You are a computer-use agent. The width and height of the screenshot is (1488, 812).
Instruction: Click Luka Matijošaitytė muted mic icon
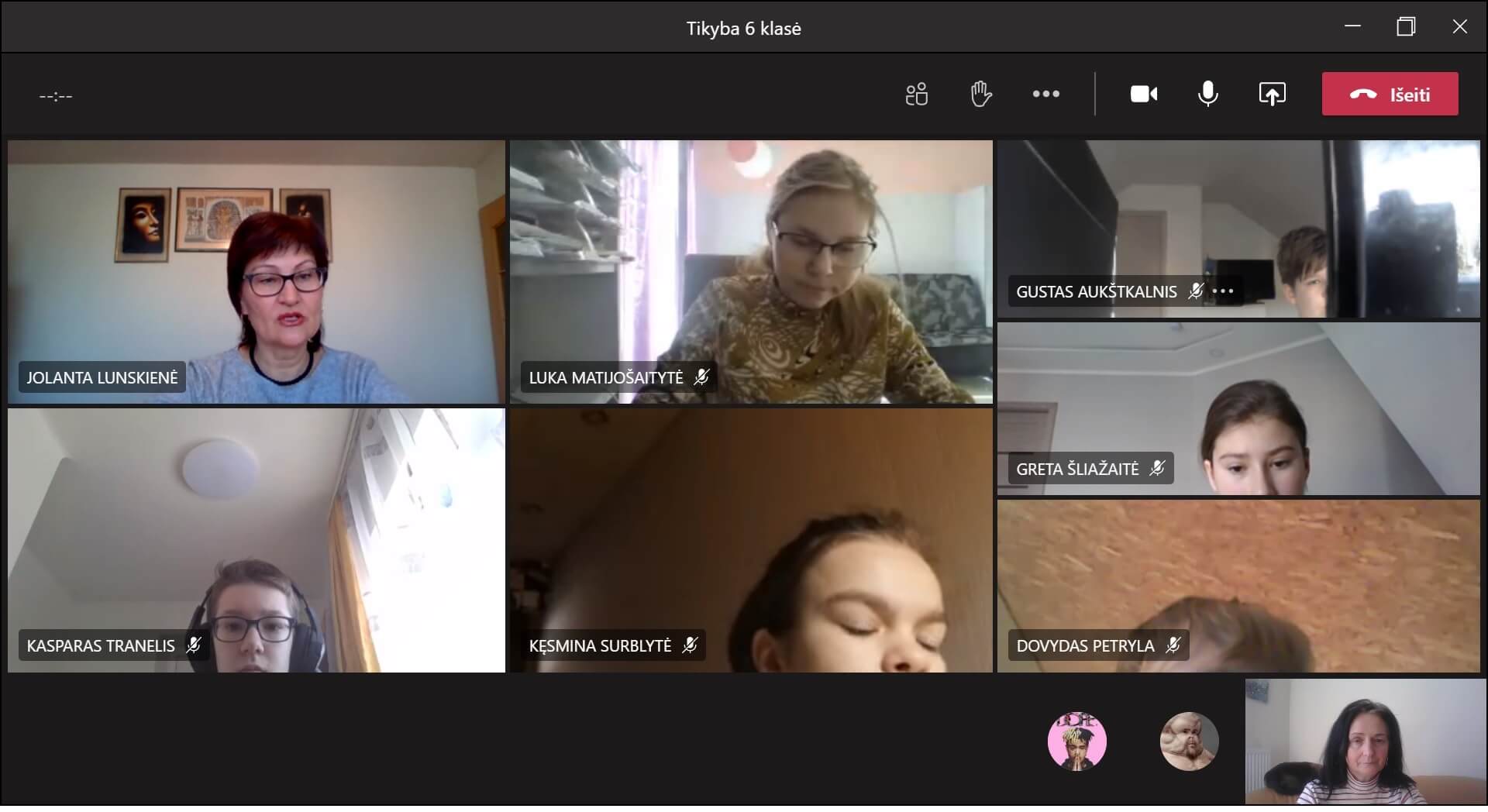click(701, 379)
